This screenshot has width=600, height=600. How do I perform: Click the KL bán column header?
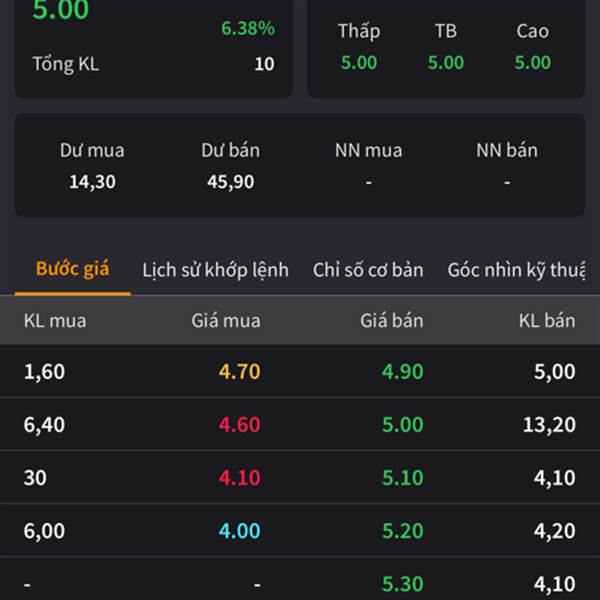(x=546, y=321)
